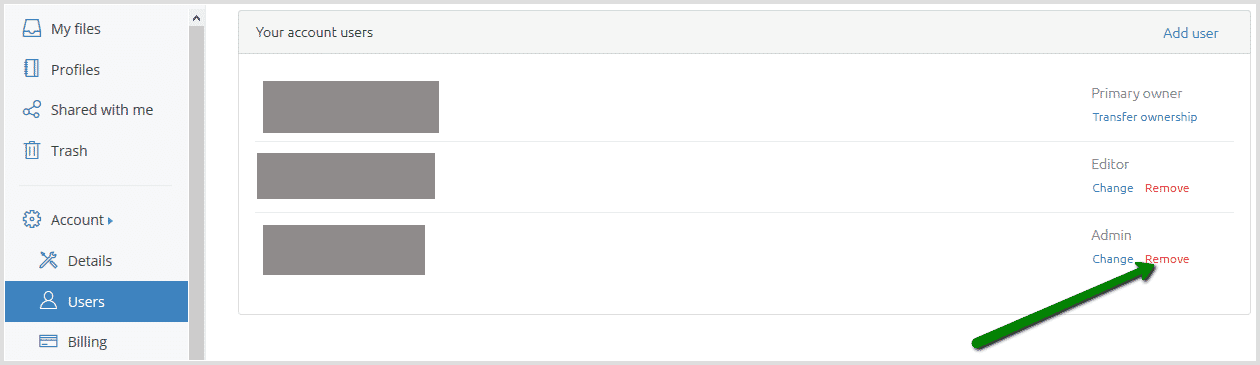Click the Shared with me share icon
This screenshot has width=1260, height=365.
click(31, 110)
